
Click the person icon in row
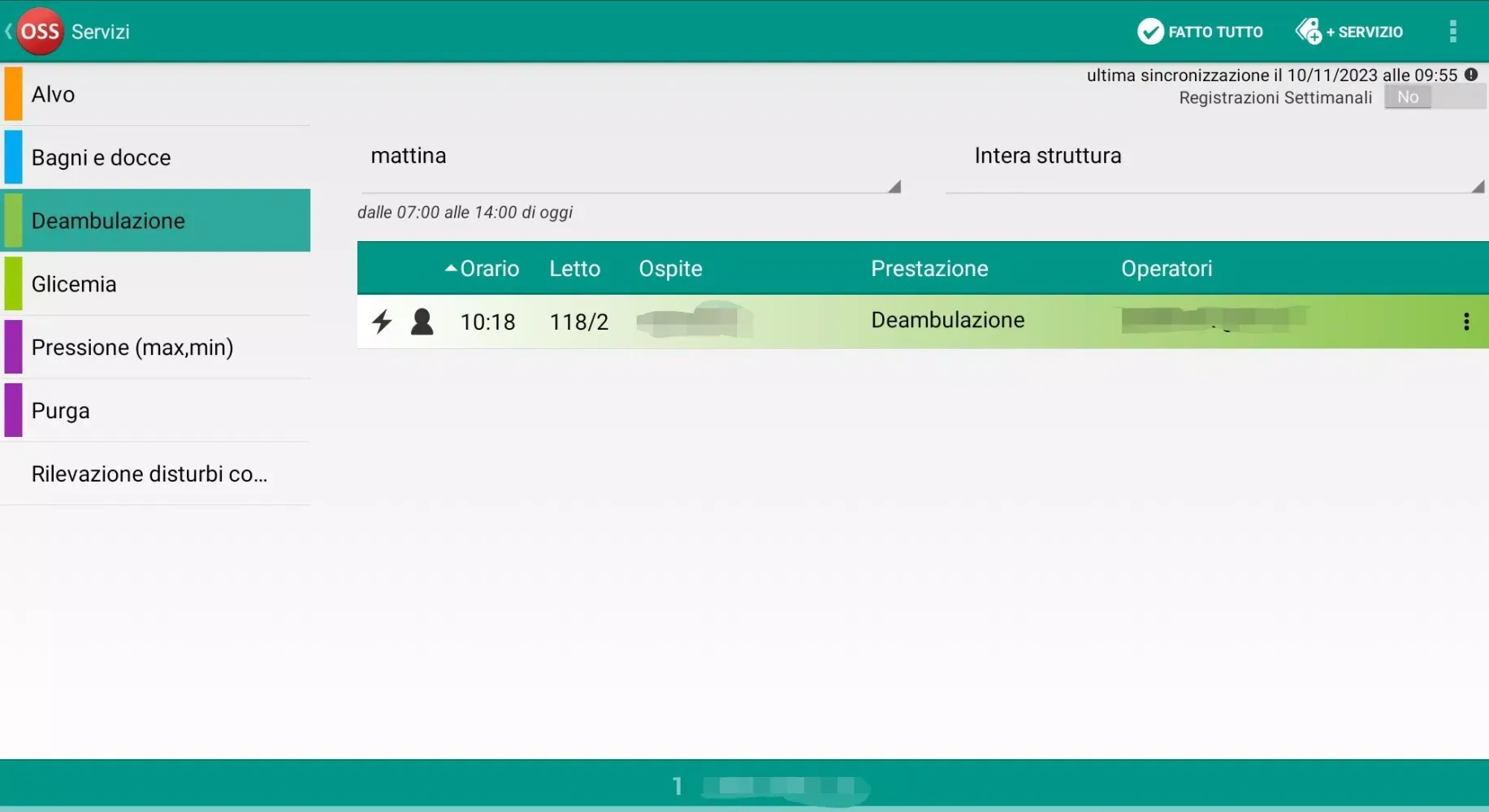click(422, 322)
